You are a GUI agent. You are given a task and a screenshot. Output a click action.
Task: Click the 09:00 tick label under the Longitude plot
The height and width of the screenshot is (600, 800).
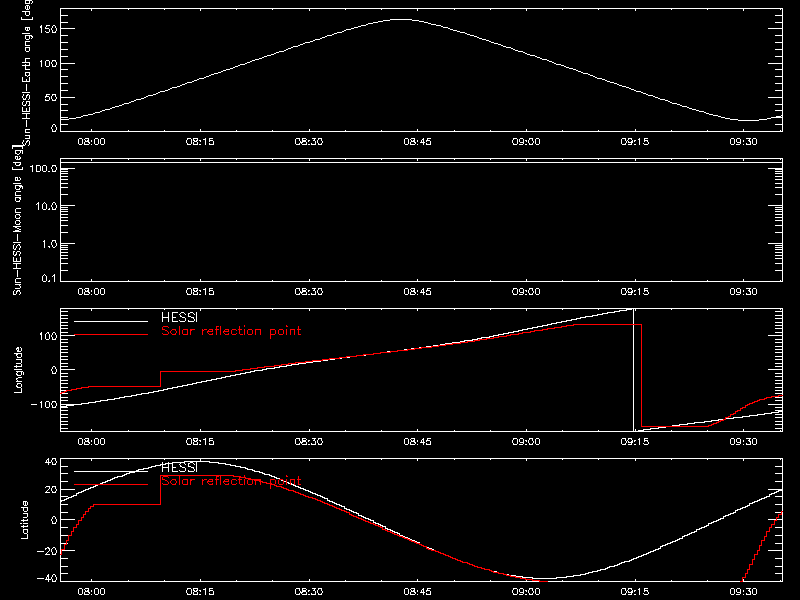pyautogui.click(x=526, y=442)
